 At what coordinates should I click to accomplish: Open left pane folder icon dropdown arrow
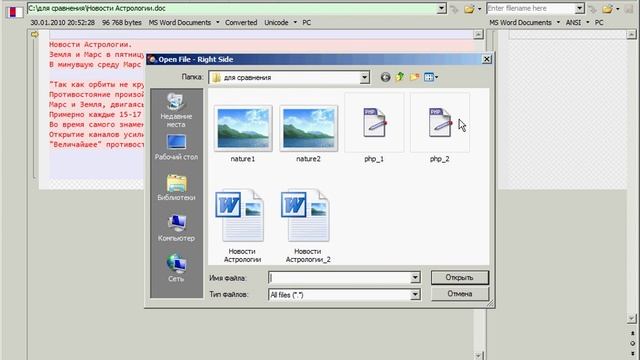coord(480,9)
